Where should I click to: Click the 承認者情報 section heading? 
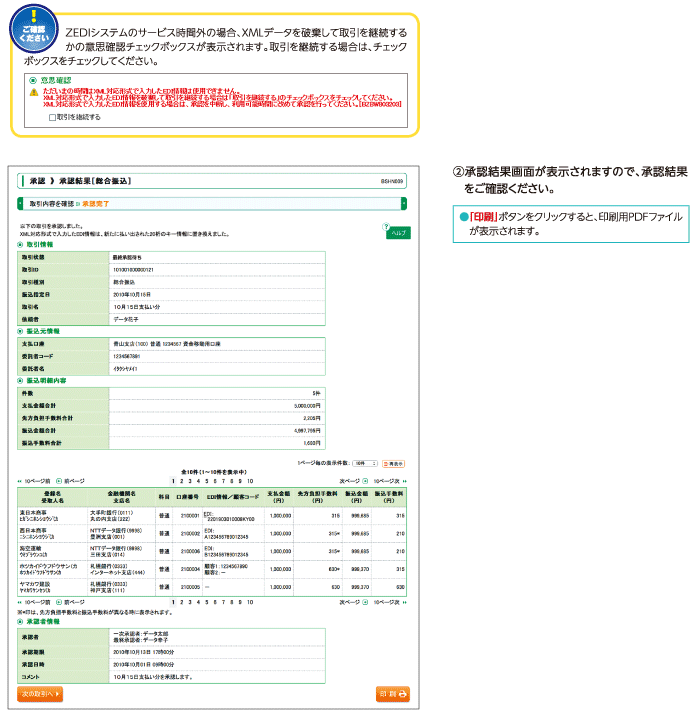coord(42,621)
